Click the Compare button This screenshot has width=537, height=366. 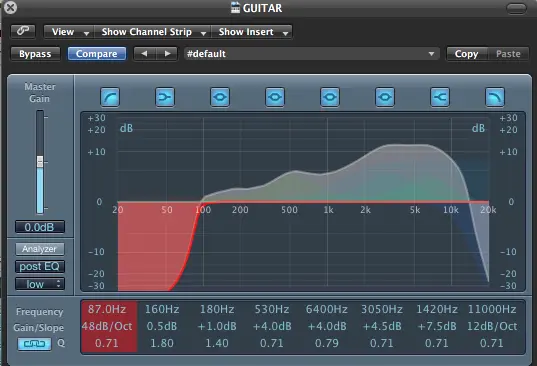[x=97, y=54]
